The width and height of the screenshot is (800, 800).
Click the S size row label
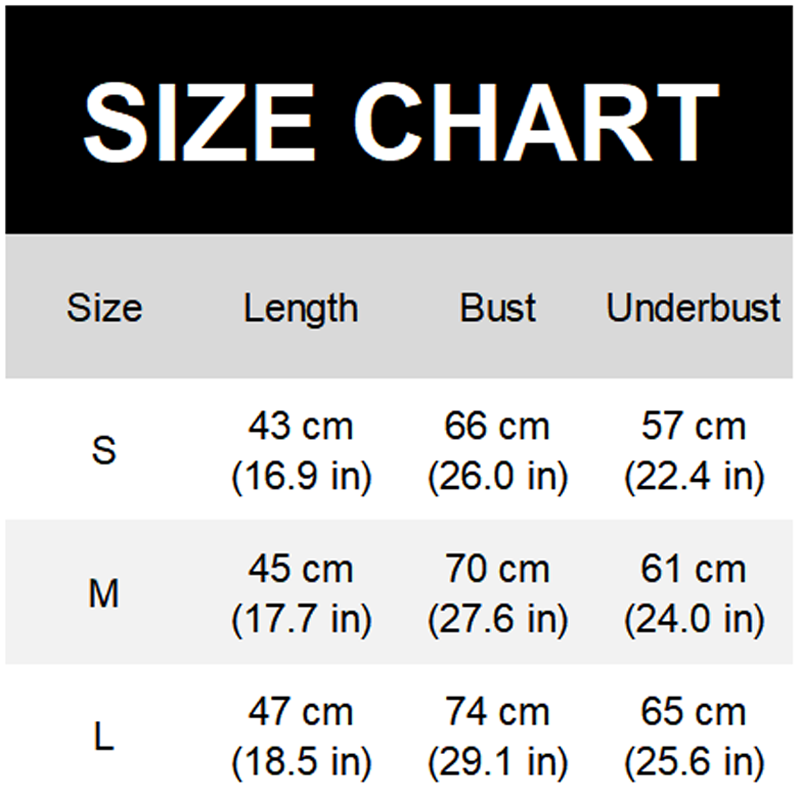point(104,451)
